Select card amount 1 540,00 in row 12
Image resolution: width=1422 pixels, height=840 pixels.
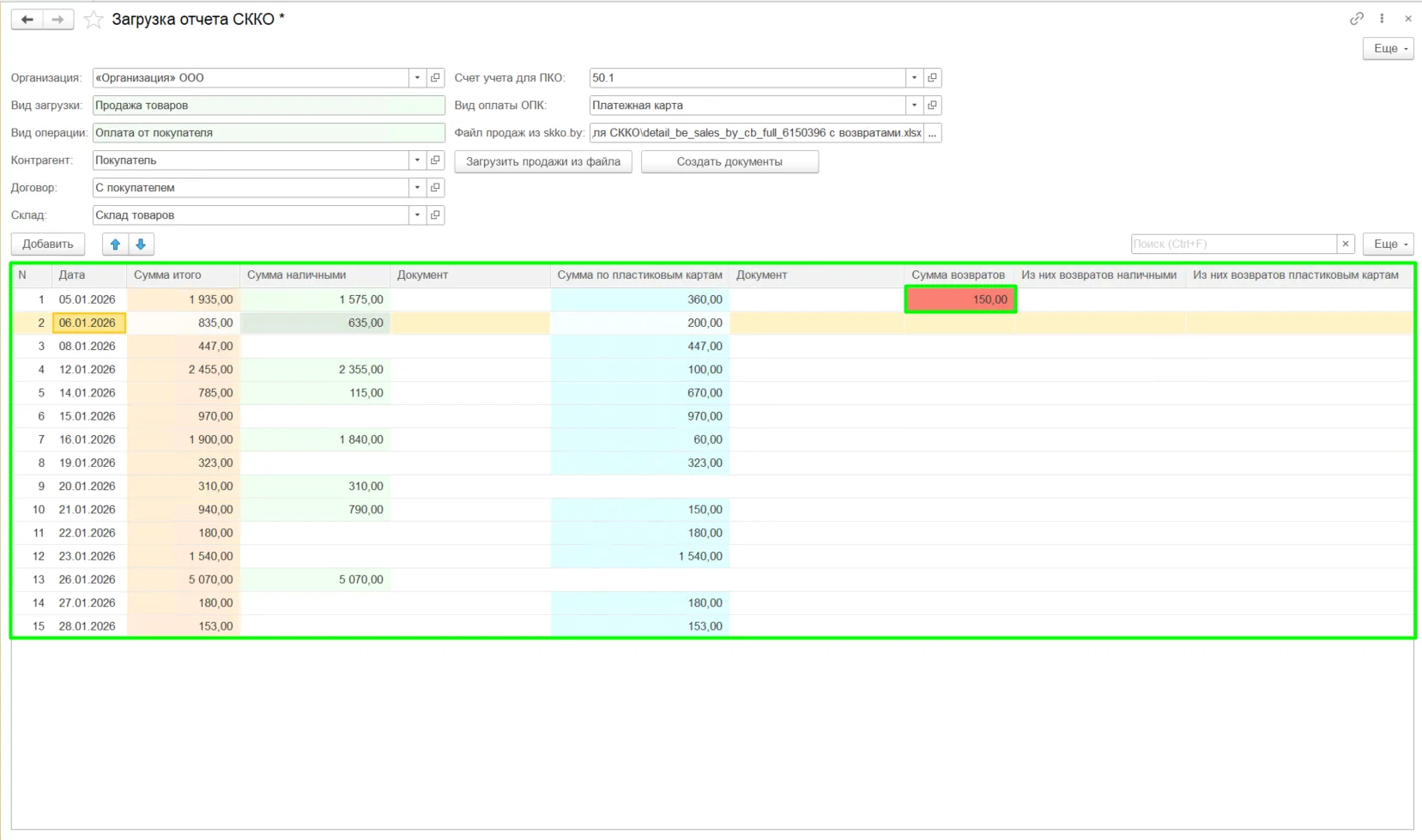(639, 556)
